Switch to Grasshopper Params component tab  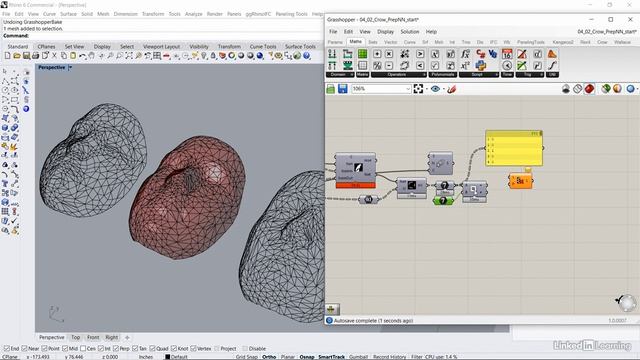point(335,42)
